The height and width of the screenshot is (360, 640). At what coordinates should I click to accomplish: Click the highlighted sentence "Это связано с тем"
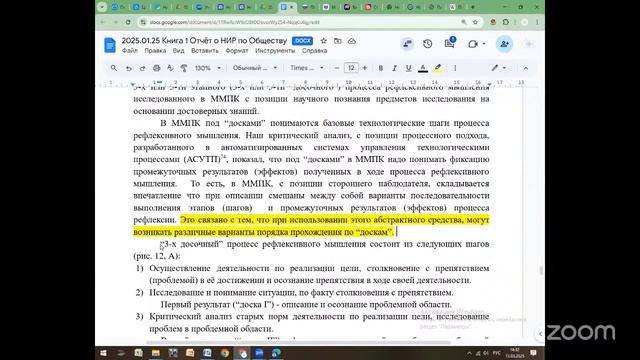coord(311,226)
